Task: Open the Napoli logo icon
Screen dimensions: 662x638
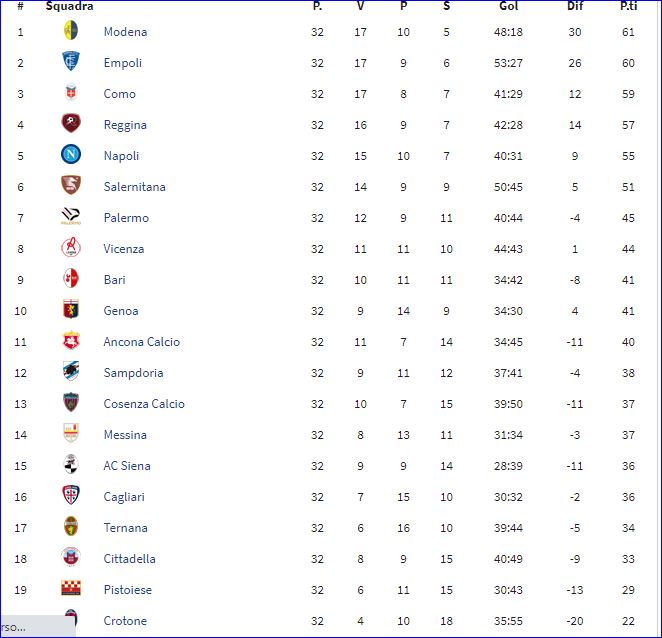Action: [71, 154]
